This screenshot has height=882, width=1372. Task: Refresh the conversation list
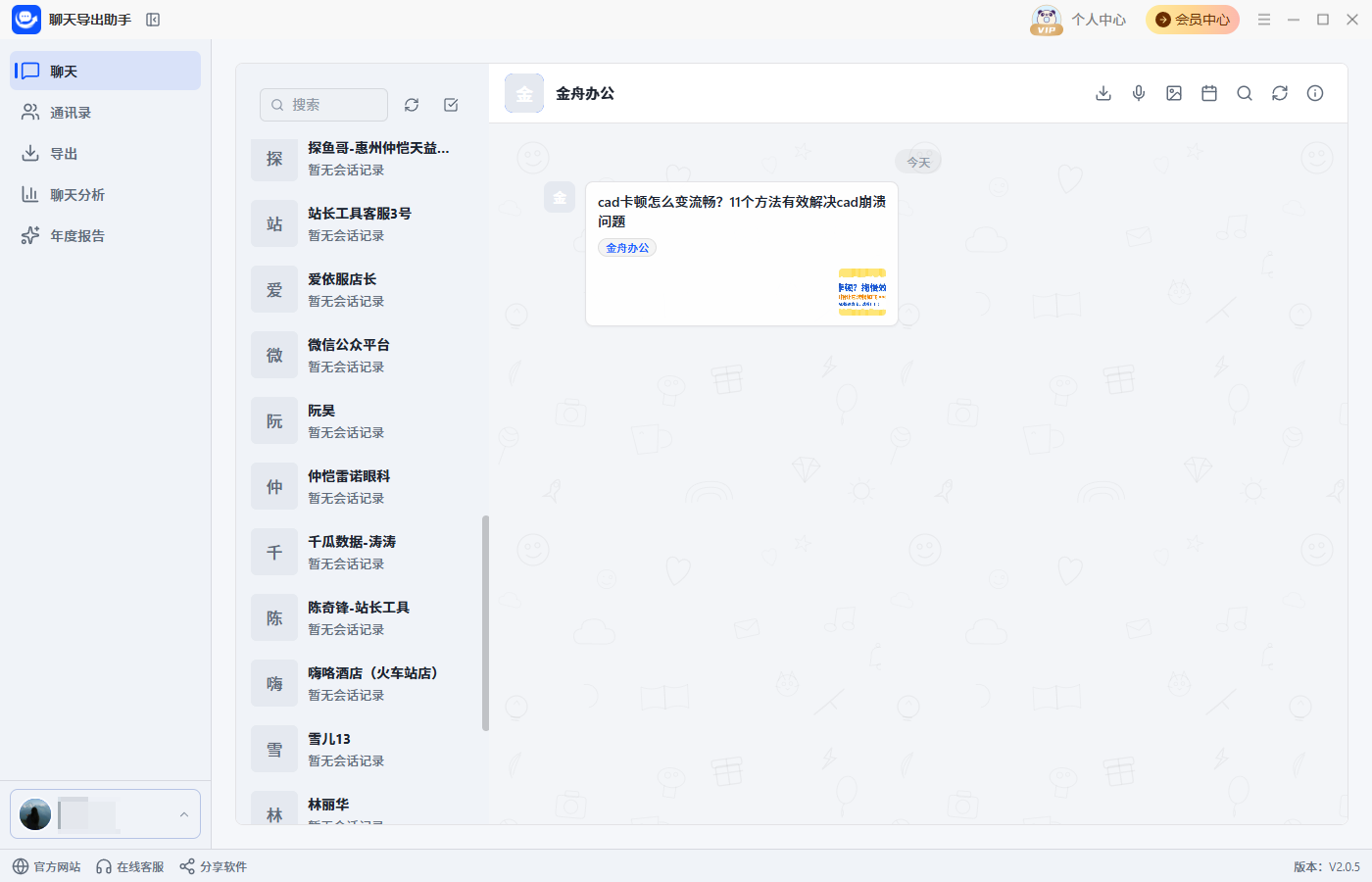click(412, 105)
